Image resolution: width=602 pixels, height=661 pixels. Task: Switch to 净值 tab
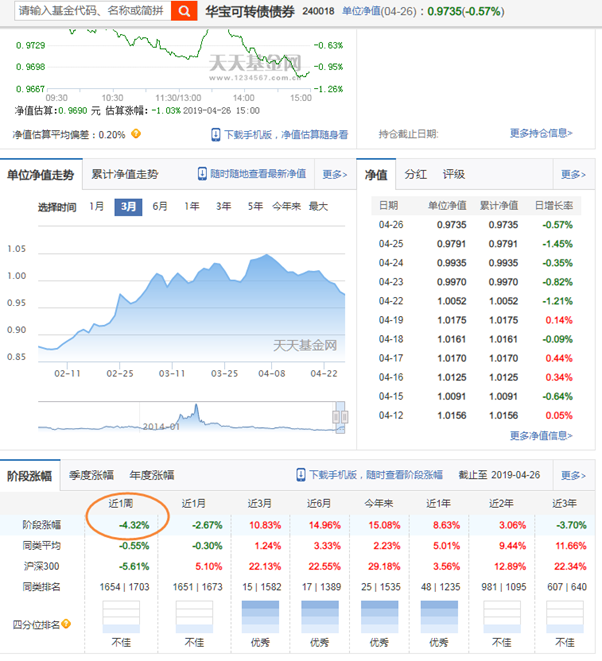376,175
